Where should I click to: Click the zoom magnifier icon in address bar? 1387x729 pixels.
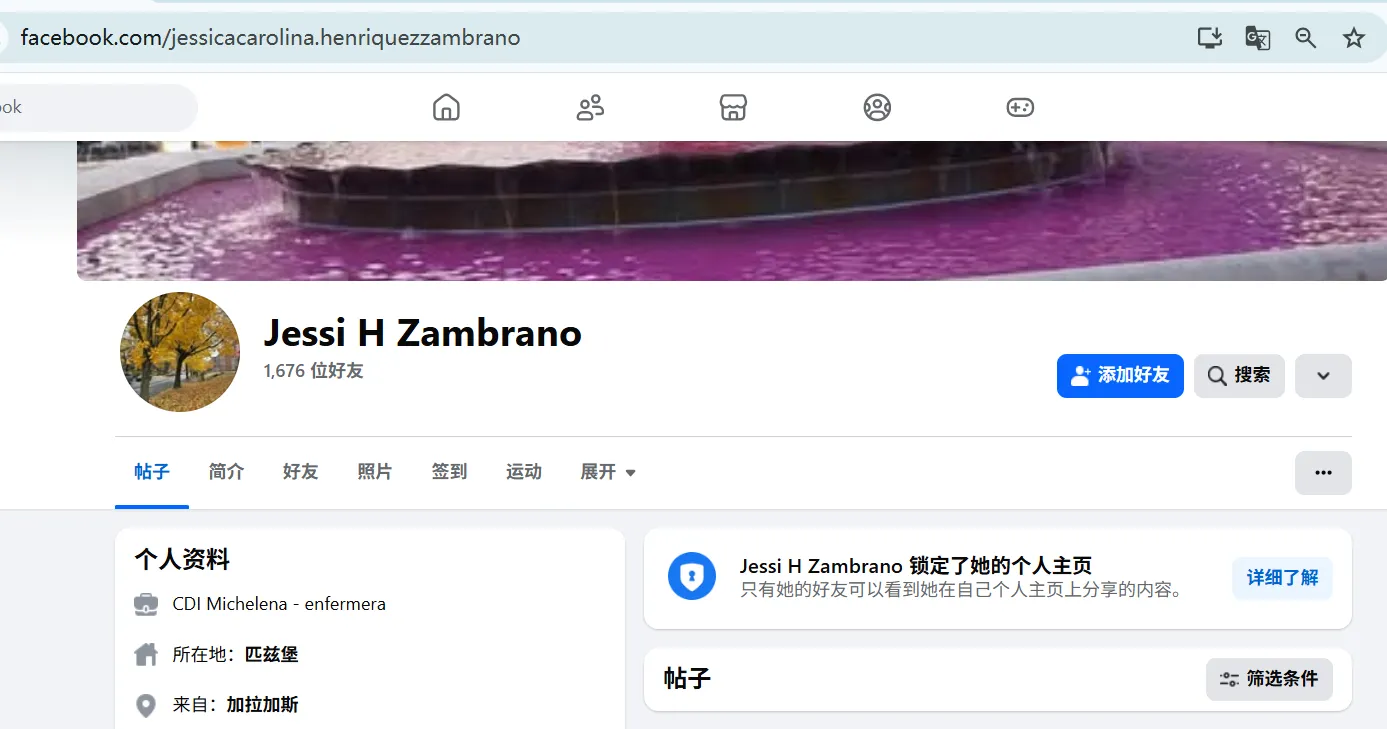(x=1305, y=38)
